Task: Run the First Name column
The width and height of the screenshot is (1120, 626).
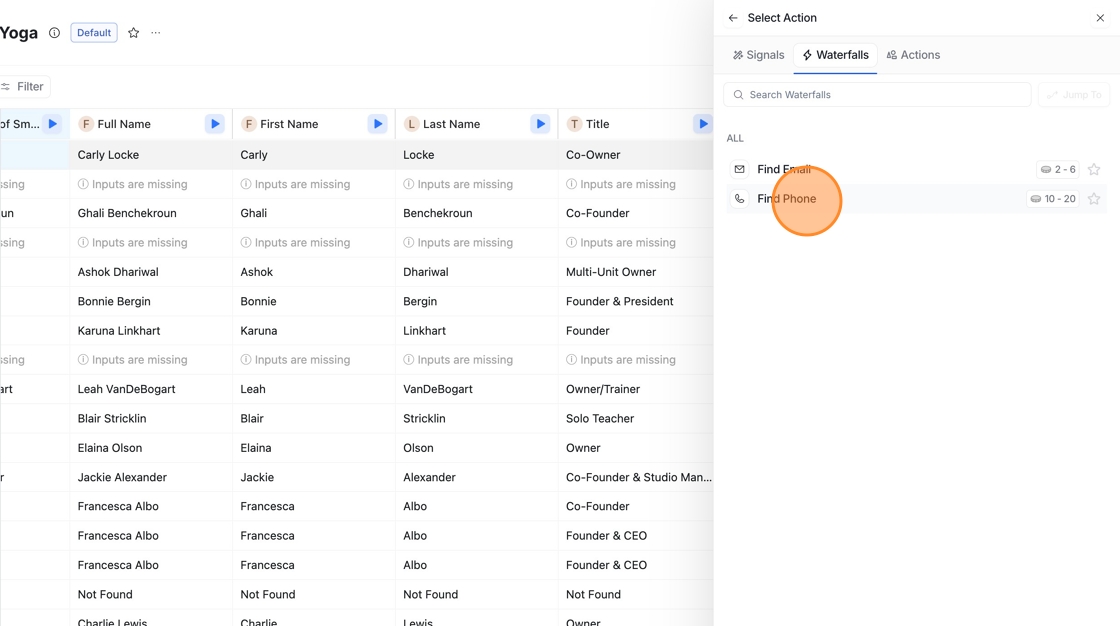Action: (x=378, y=124)
